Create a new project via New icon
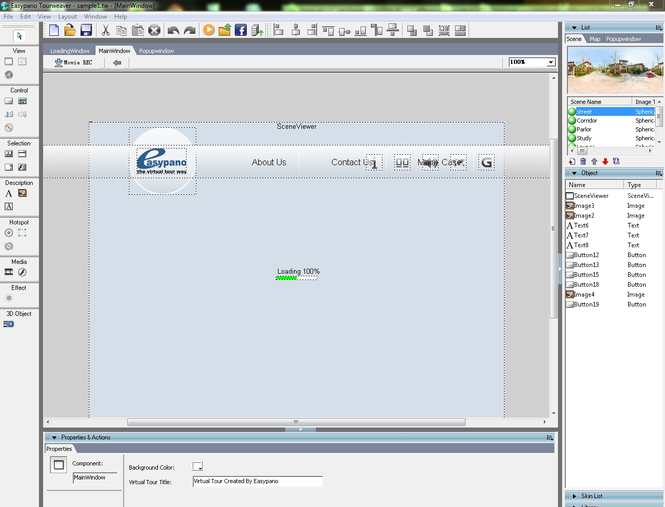This screenshot has width=665, height=507. point(54,30)
